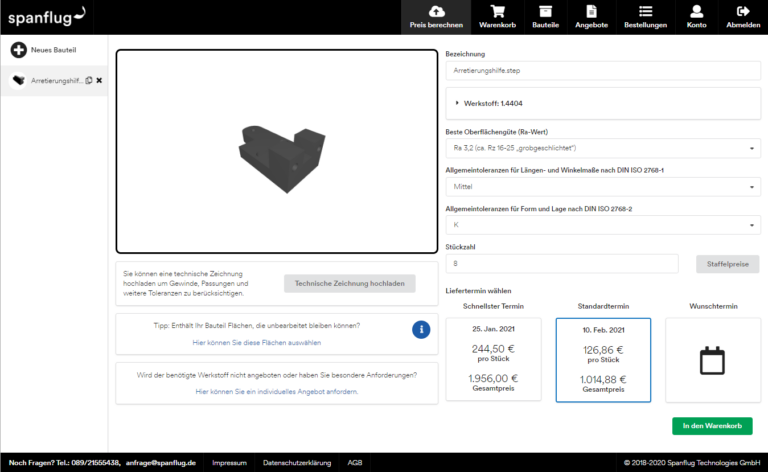Open the Bauteile section in the top navigation
This screenshot has height=472, width=768.
click(x=545, y=17)
